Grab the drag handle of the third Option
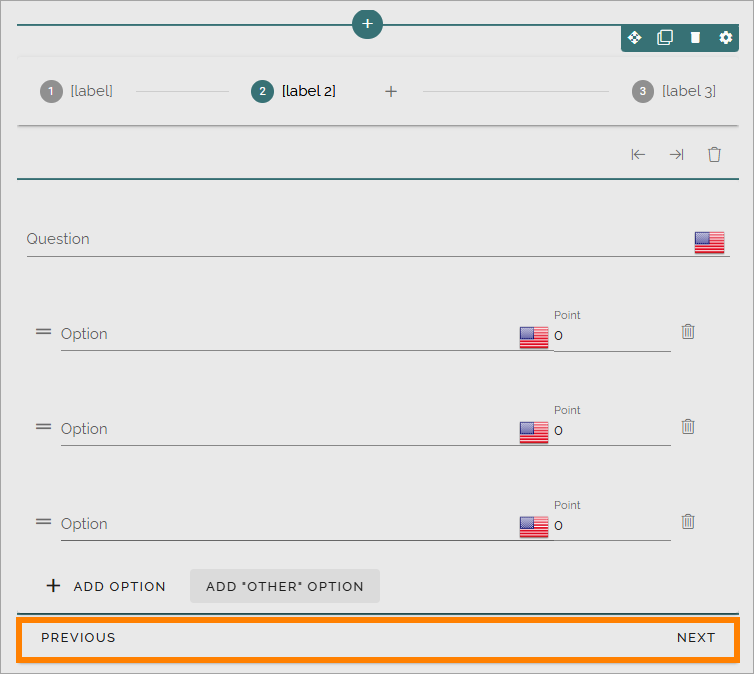 (43, 522)
